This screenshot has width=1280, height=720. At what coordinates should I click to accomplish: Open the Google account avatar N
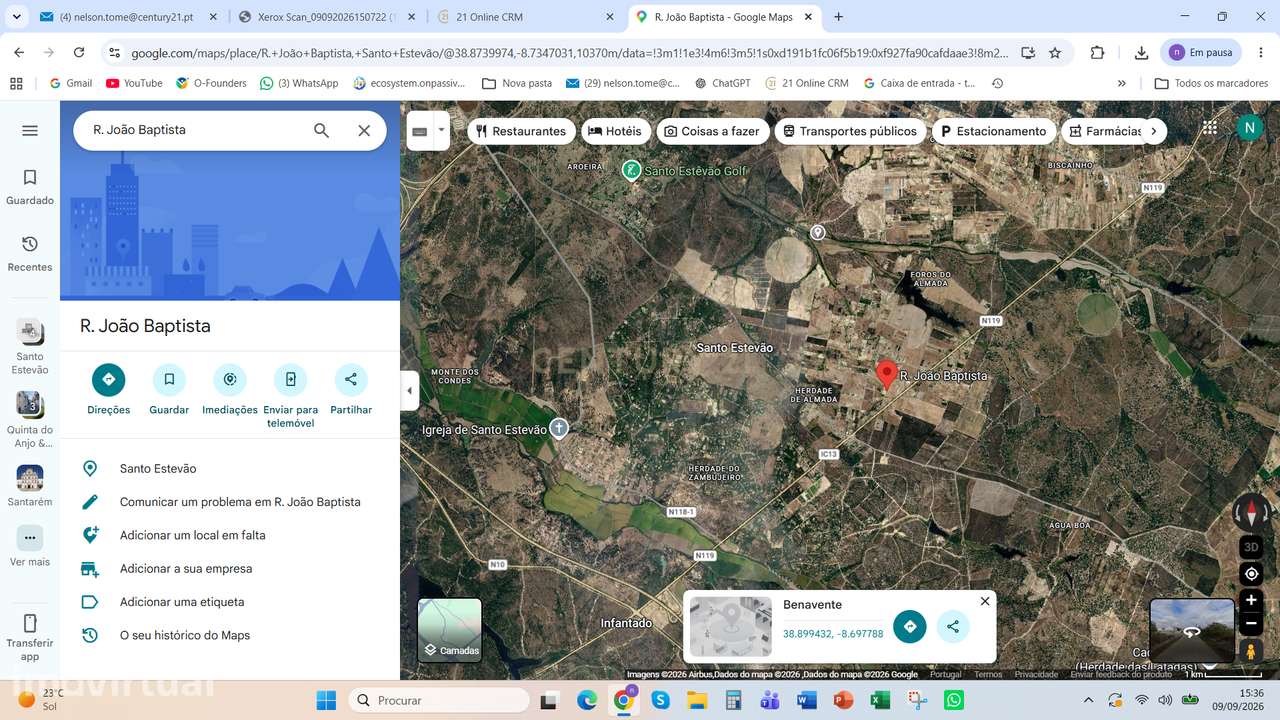tap(1249, 127)
